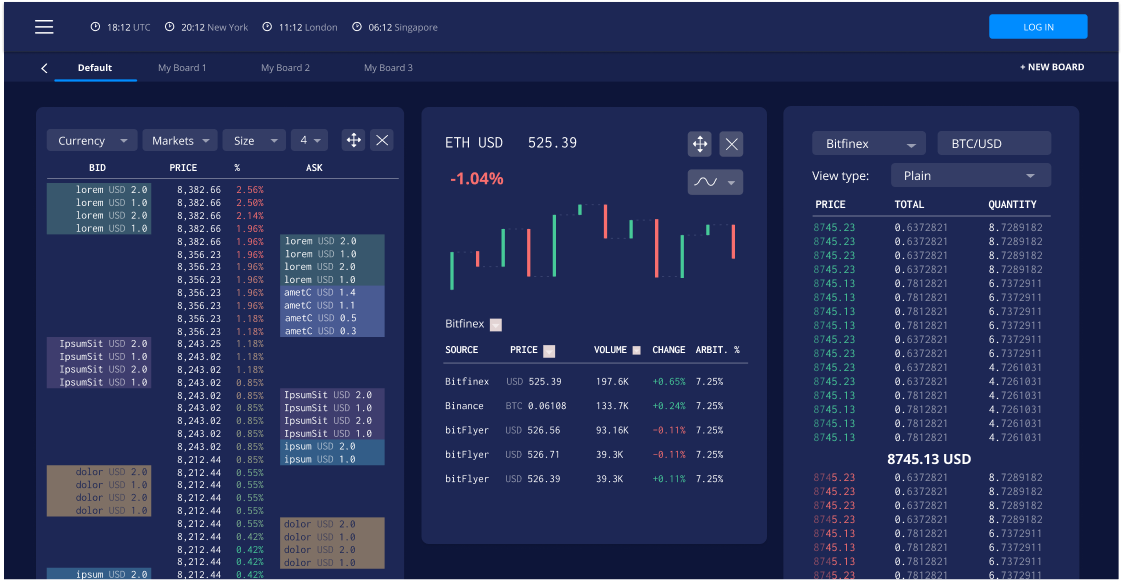
Task: Select bitFlyer row priced USD 526.56
Action: click(595, 431)
